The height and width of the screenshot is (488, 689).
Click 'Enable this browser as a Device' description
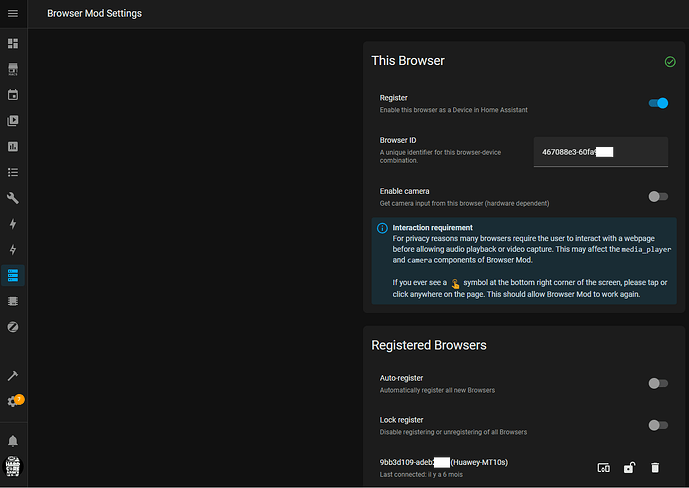(453, 110)
